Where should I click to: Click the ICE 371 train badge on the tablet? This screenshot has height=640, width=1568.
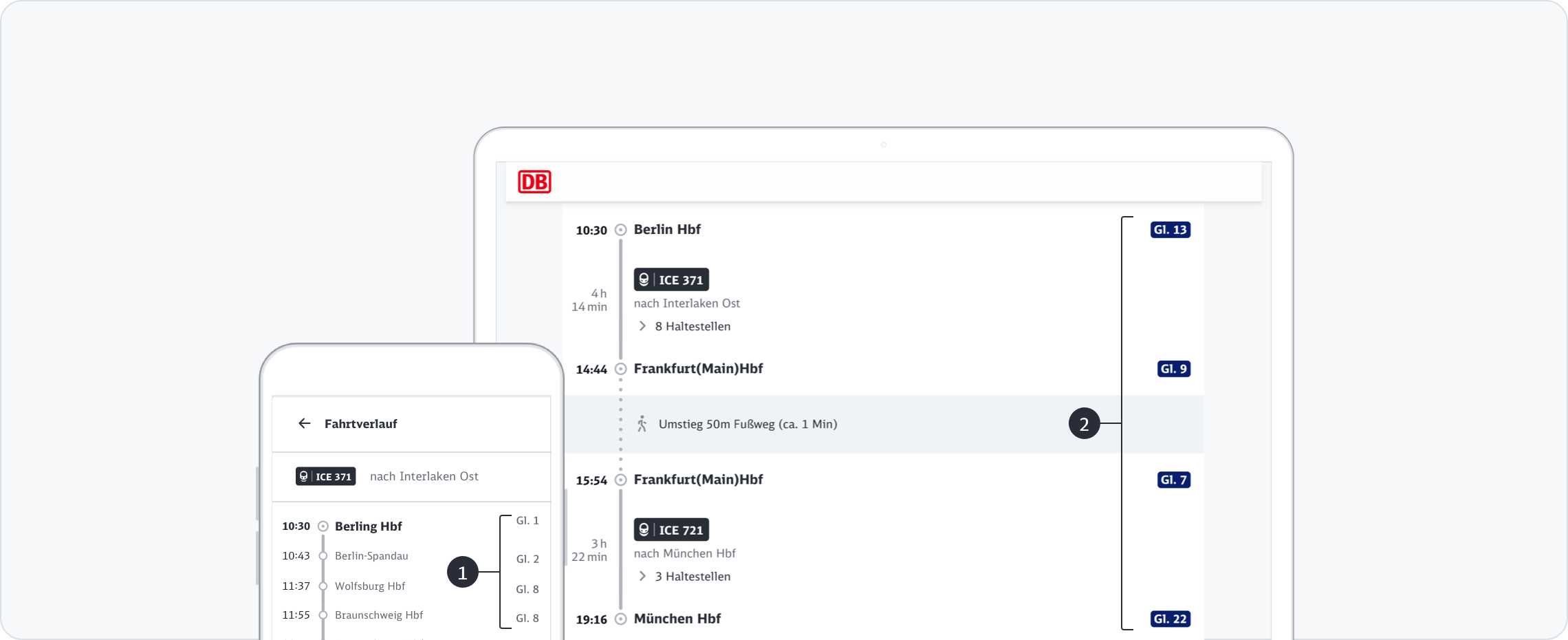pos(671,279)
